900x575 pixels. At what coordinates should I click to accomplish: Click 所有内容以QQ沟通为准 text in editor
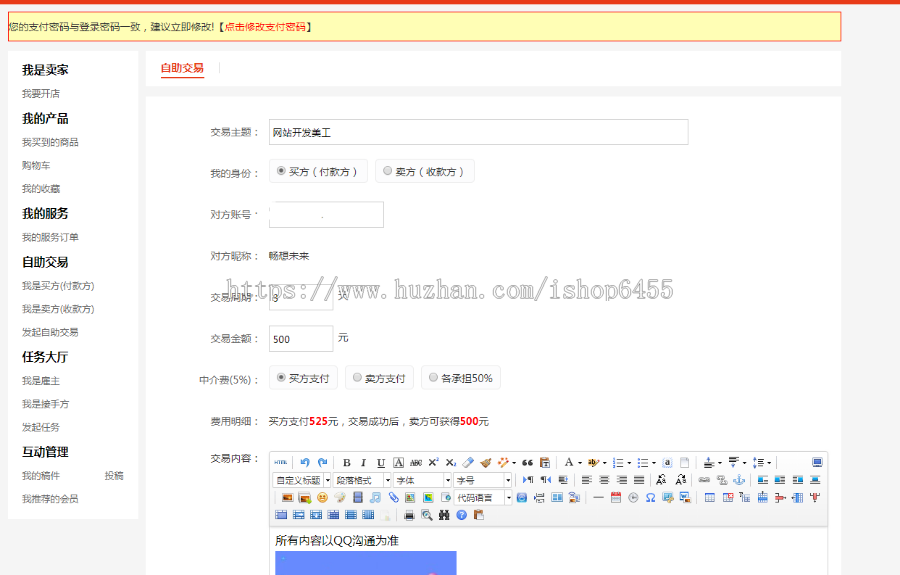pyautogui.click(x=336, y=541)
